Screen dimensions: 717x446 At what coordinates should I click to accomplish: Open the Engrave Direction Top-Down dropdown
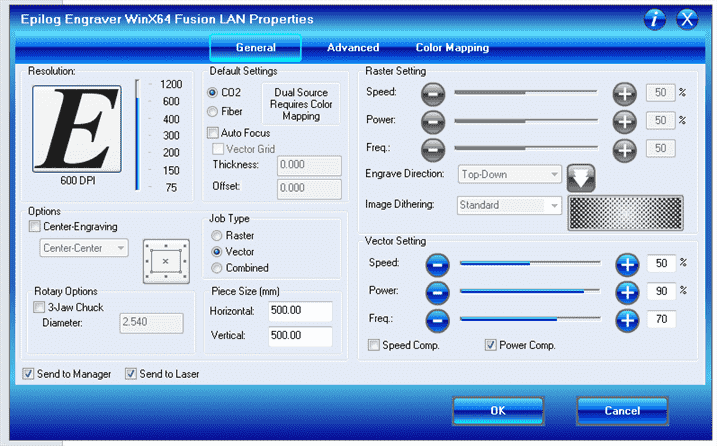pyautogui.click(x=509, y=174)
